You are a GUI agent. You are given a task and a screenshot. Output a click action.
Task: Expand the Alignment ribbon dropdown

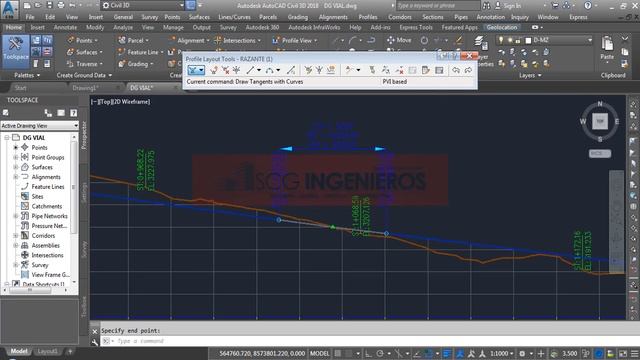[x=208, y=40]
